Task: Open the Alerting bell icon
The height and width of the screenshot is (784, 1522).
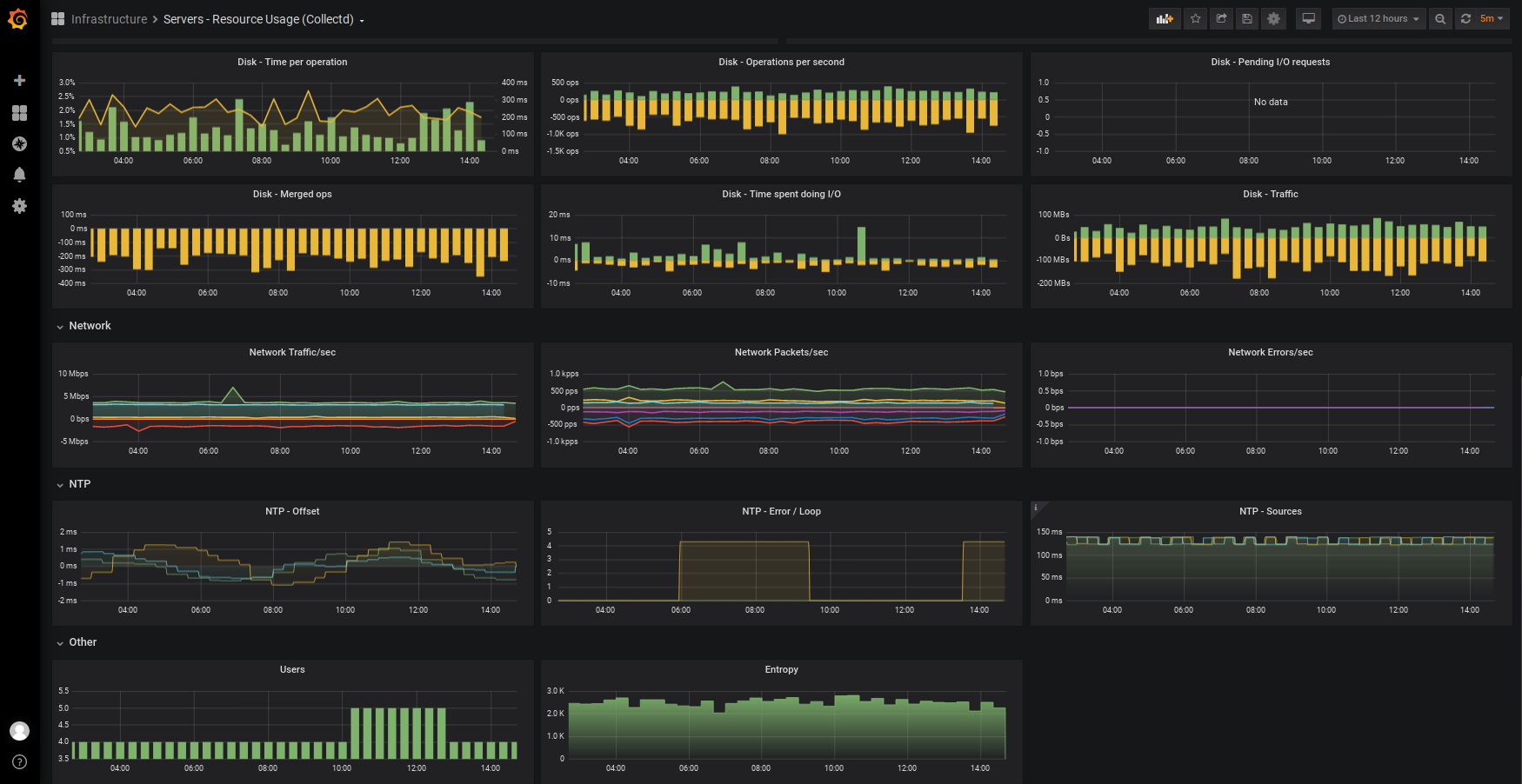Action: pyautogui.click(x=19, y=175)
